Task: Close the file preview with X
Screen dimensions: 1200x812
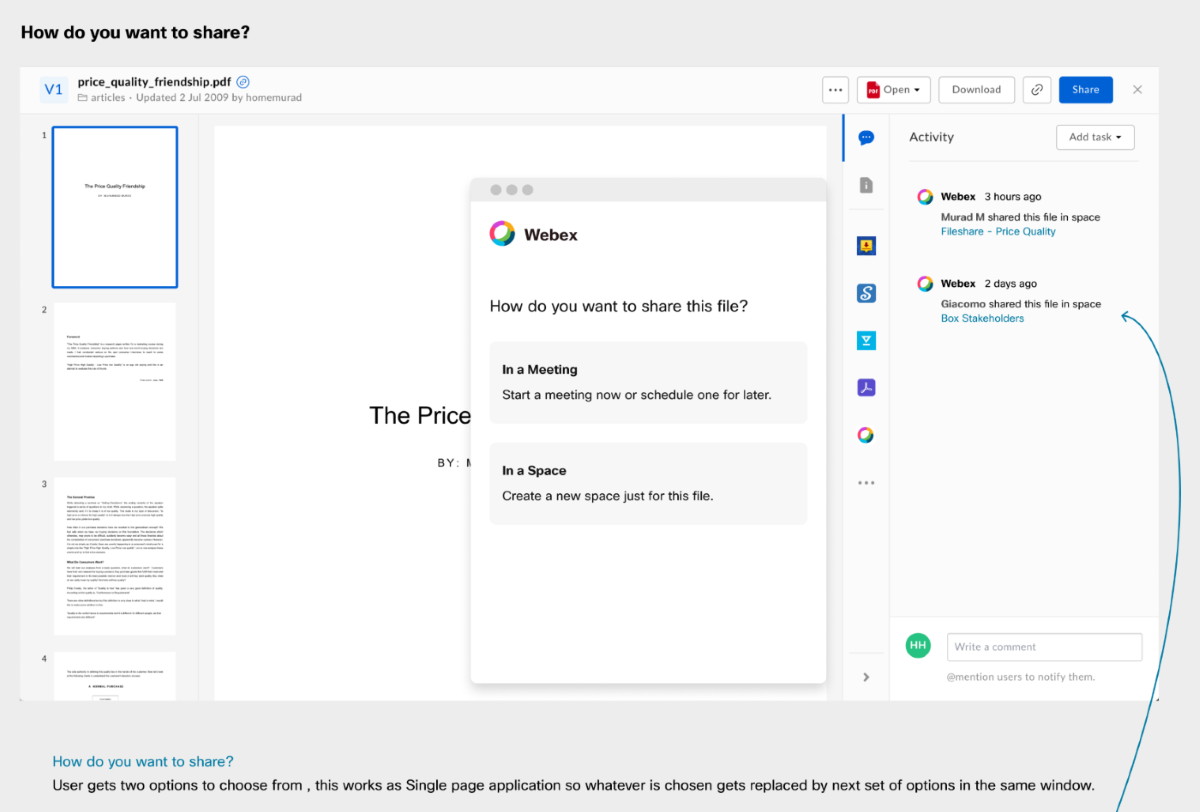Action: [x=1137, y=90]
